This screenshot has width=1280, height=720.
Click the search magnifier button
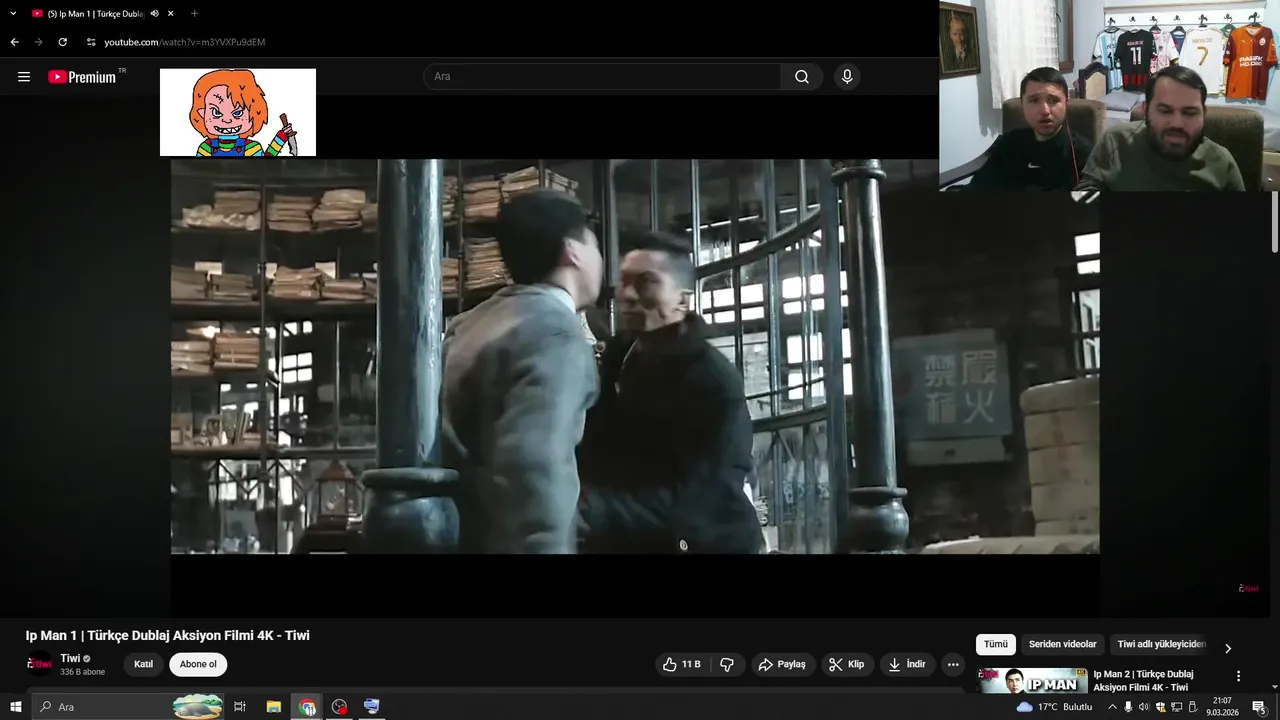[802, 77]
